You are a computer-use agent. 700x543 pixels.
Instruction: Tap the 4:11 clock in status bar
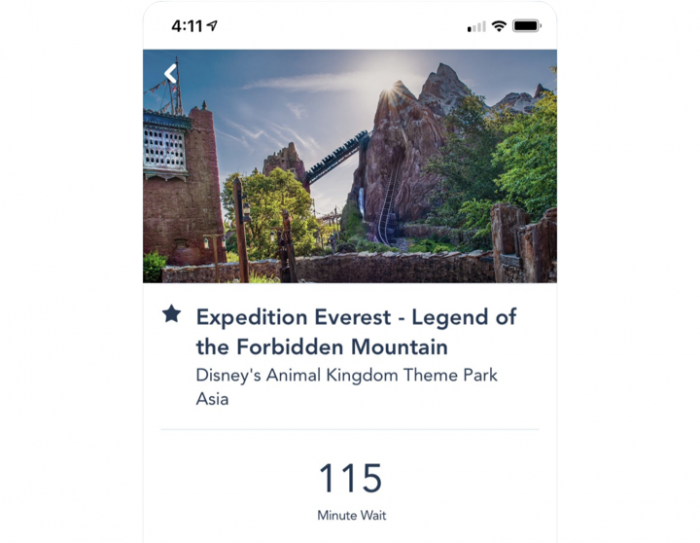(187, 26)
